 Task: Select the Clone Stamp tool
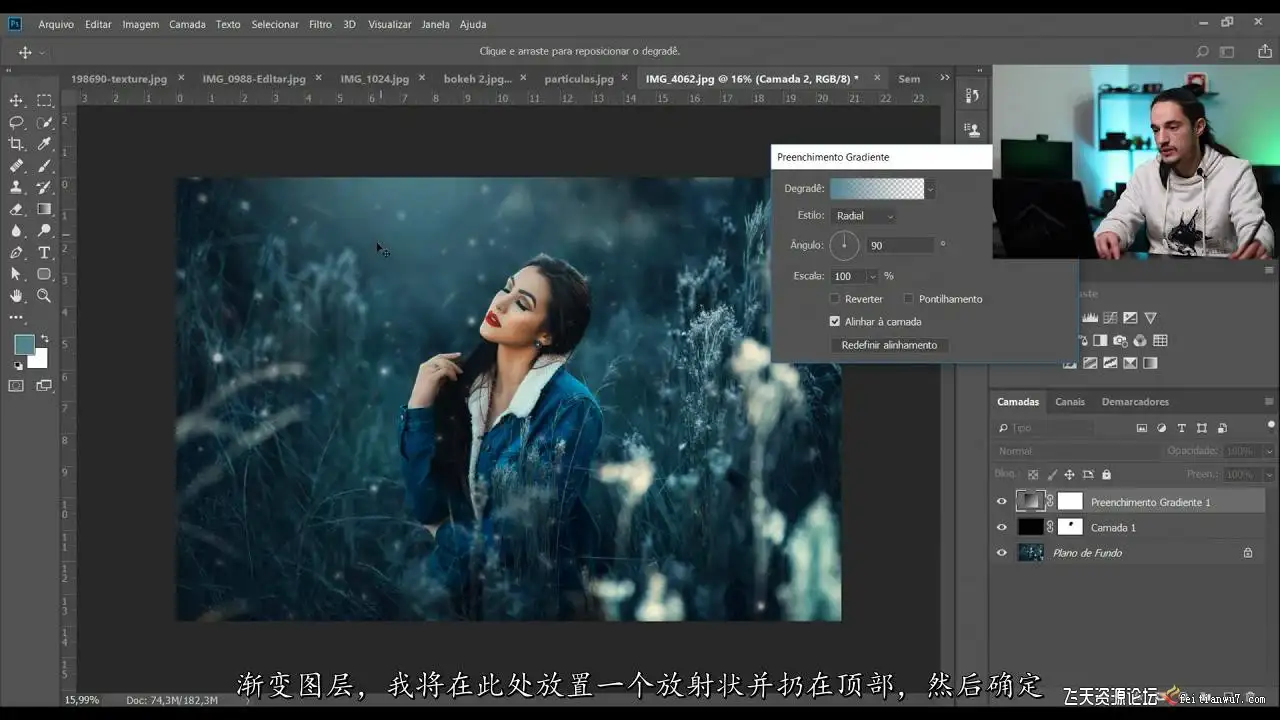16,187
